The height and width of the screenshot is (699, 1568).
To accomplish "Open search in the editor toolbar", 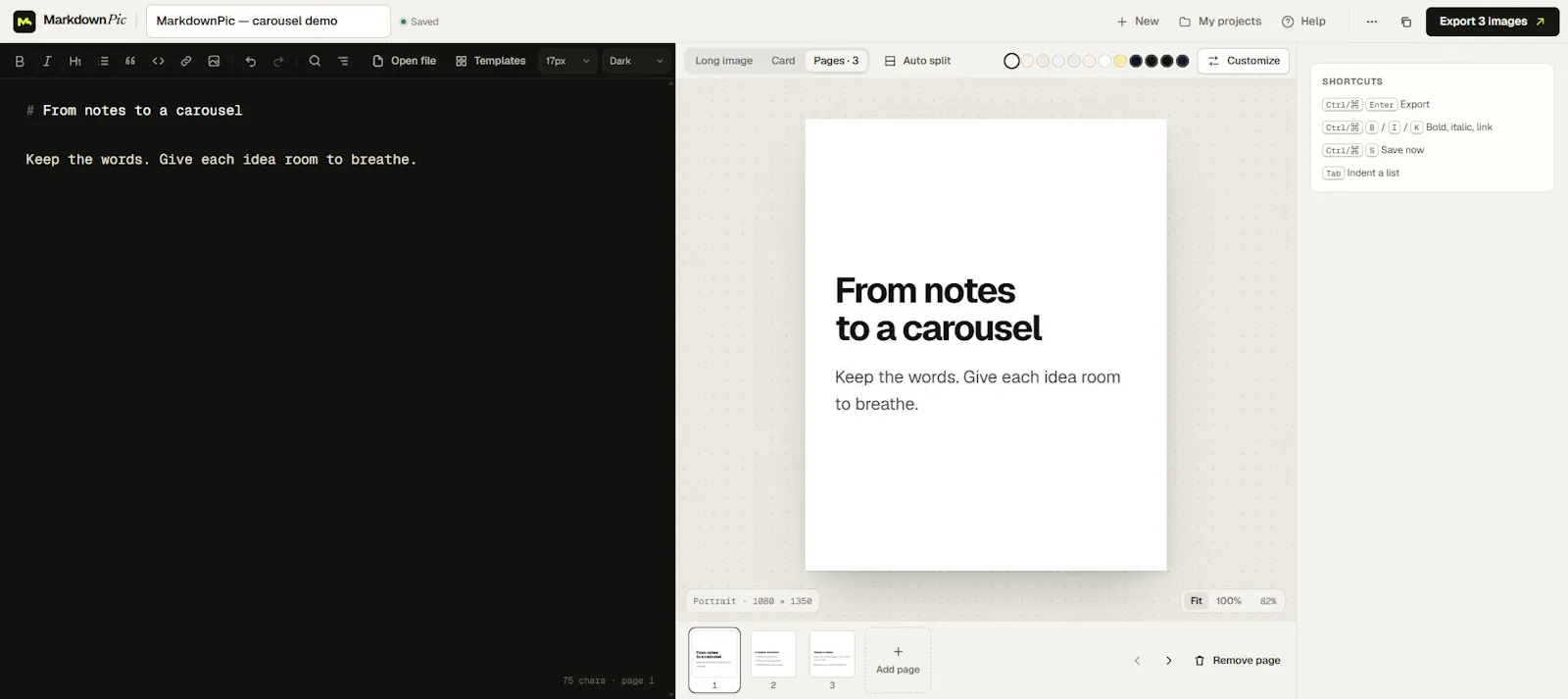I will coord(315,61).
